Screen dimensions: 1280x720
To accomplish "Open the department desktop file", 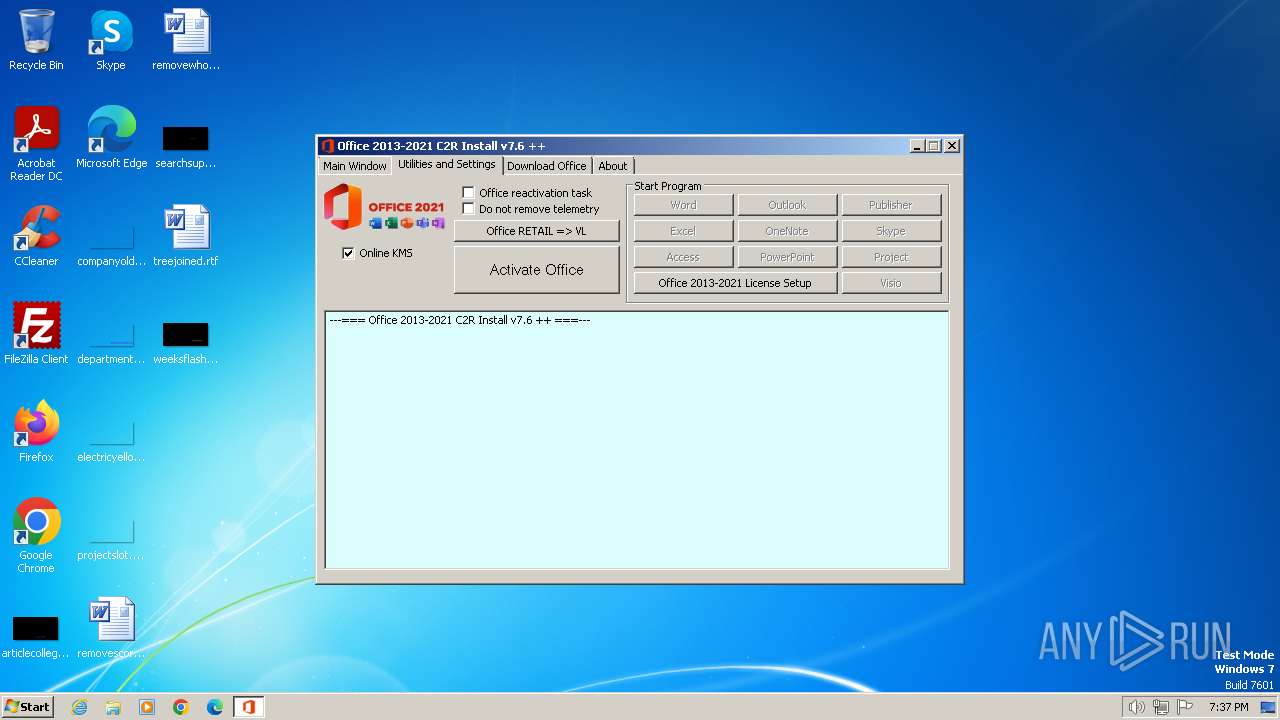I will pyautogui.click(x=111, y=342).
